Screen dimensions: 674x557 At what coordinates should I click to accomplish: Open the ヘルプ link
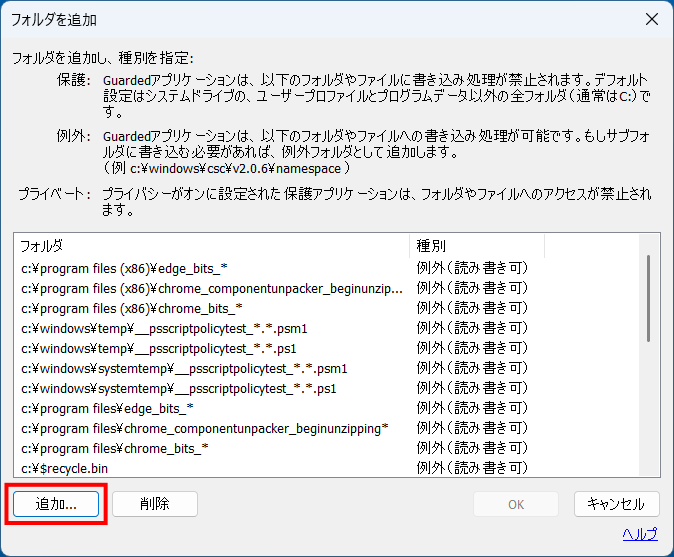click(640, 534)
